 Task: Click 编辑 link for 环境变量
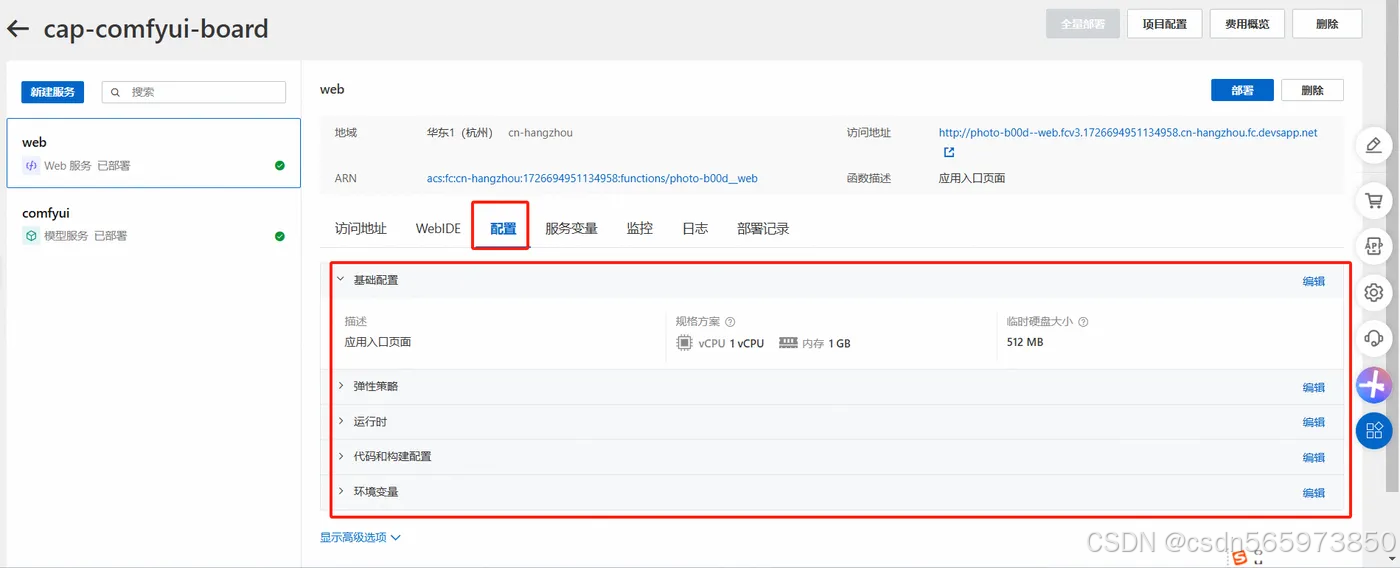pyautogui.click(x=1313, y=492)
